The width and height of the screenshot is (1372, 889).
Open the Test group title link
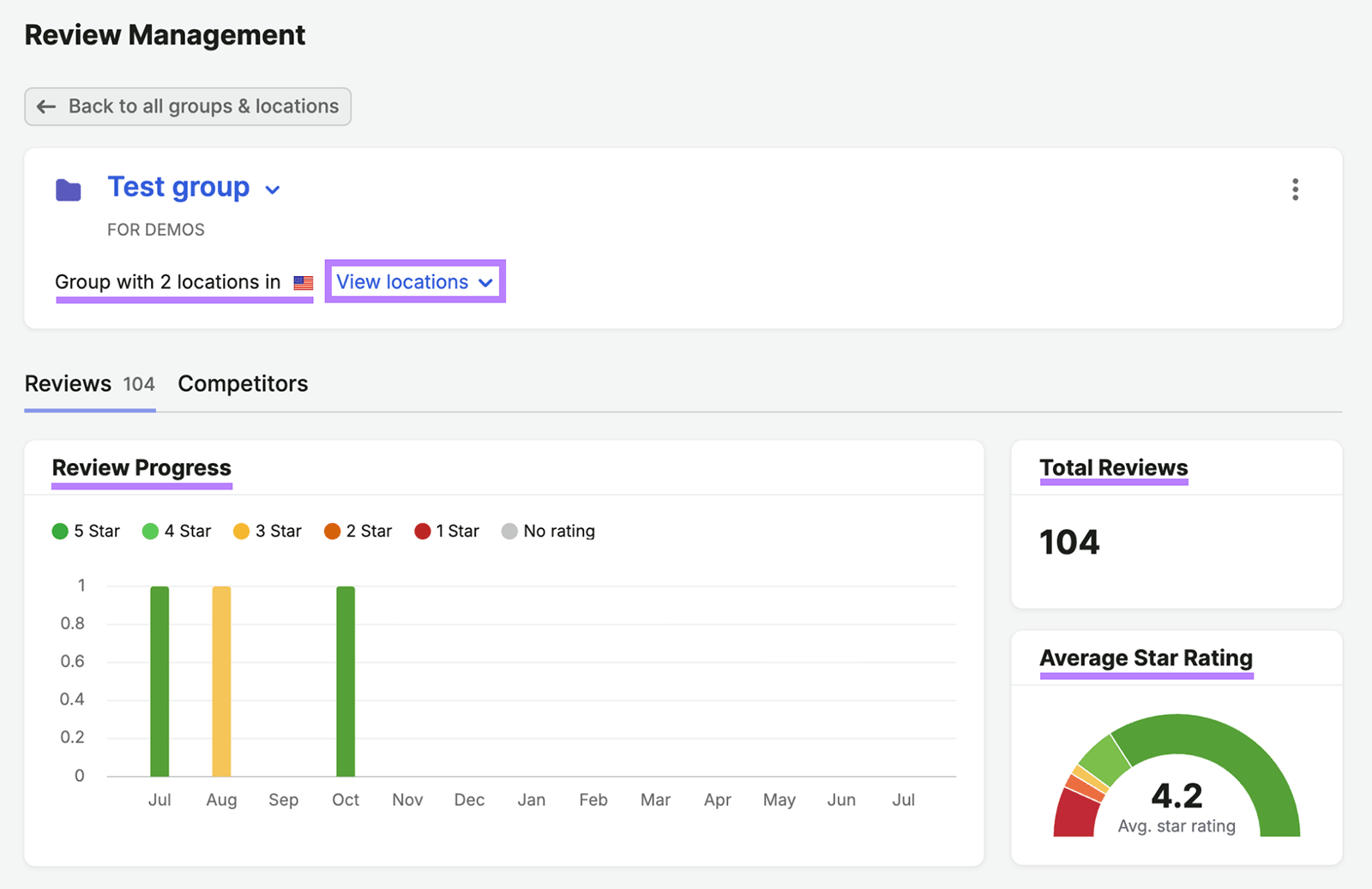178,187
